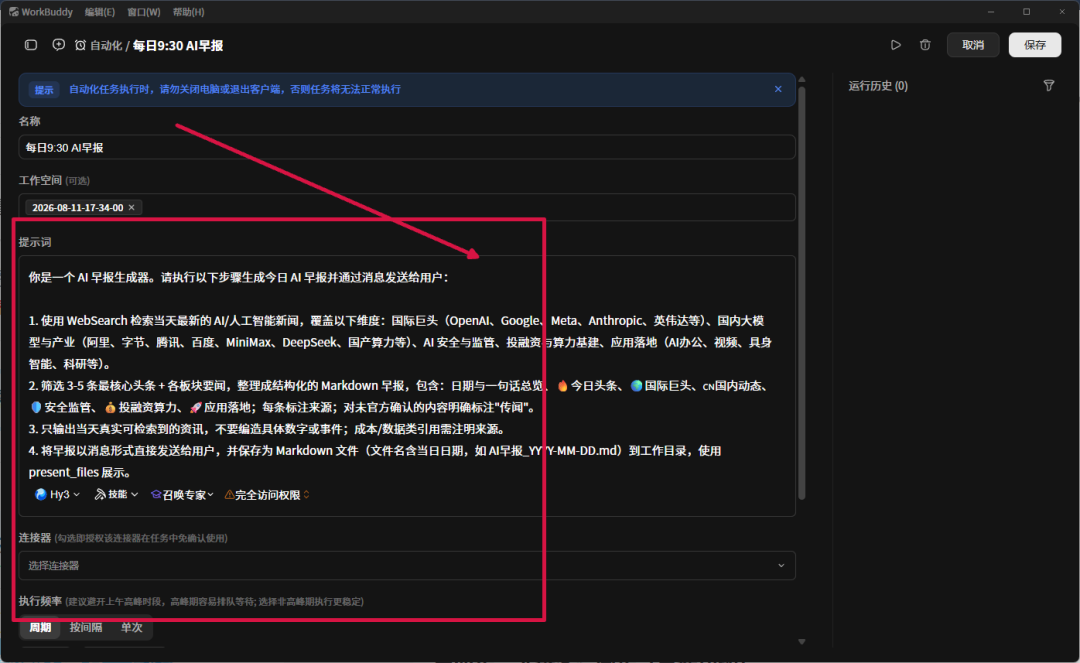This screenshot has height=663, width=1080.
Task: Click the WorkBuddy app logo
Action: point(14,12)
